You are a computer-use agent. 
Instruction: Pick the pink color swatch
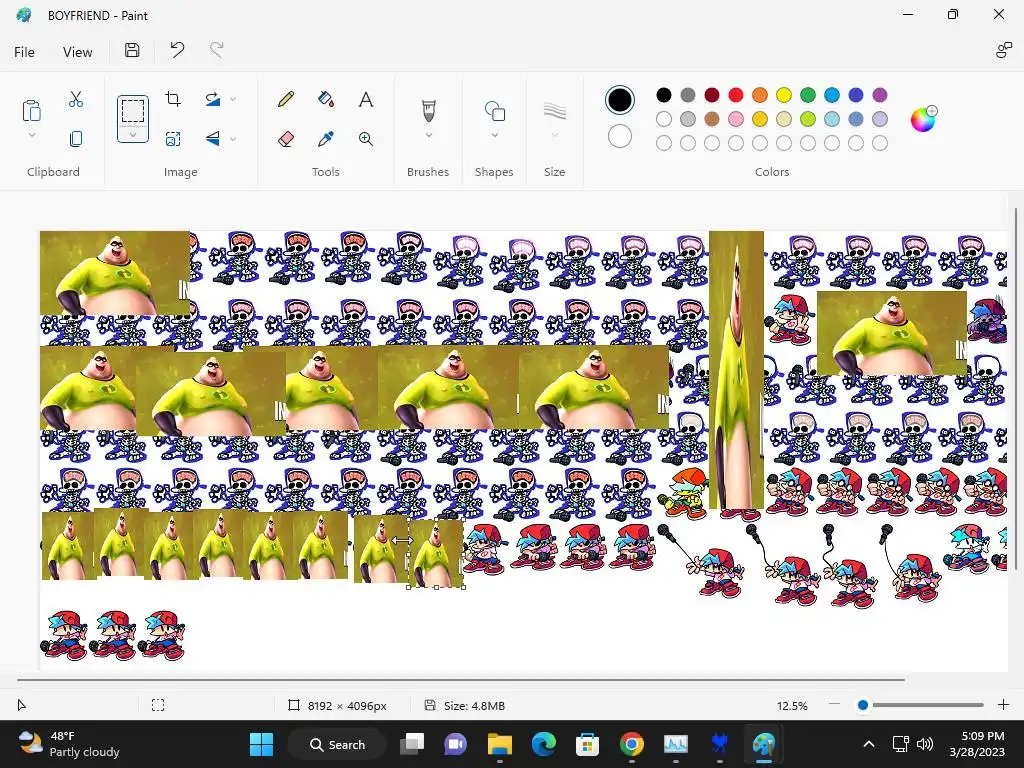(x=736, y=119)
